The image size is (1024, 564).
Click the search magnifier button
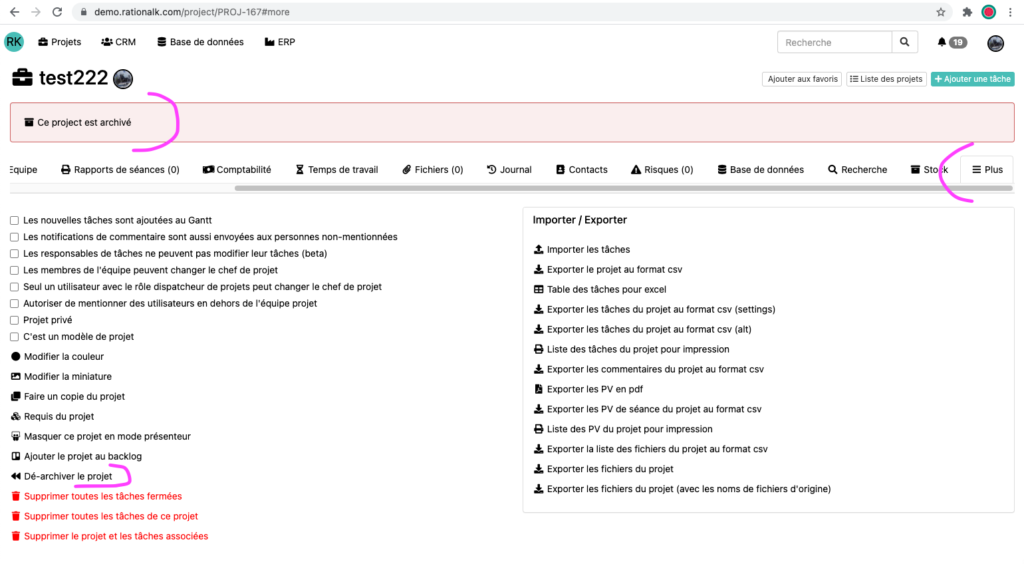903,43
